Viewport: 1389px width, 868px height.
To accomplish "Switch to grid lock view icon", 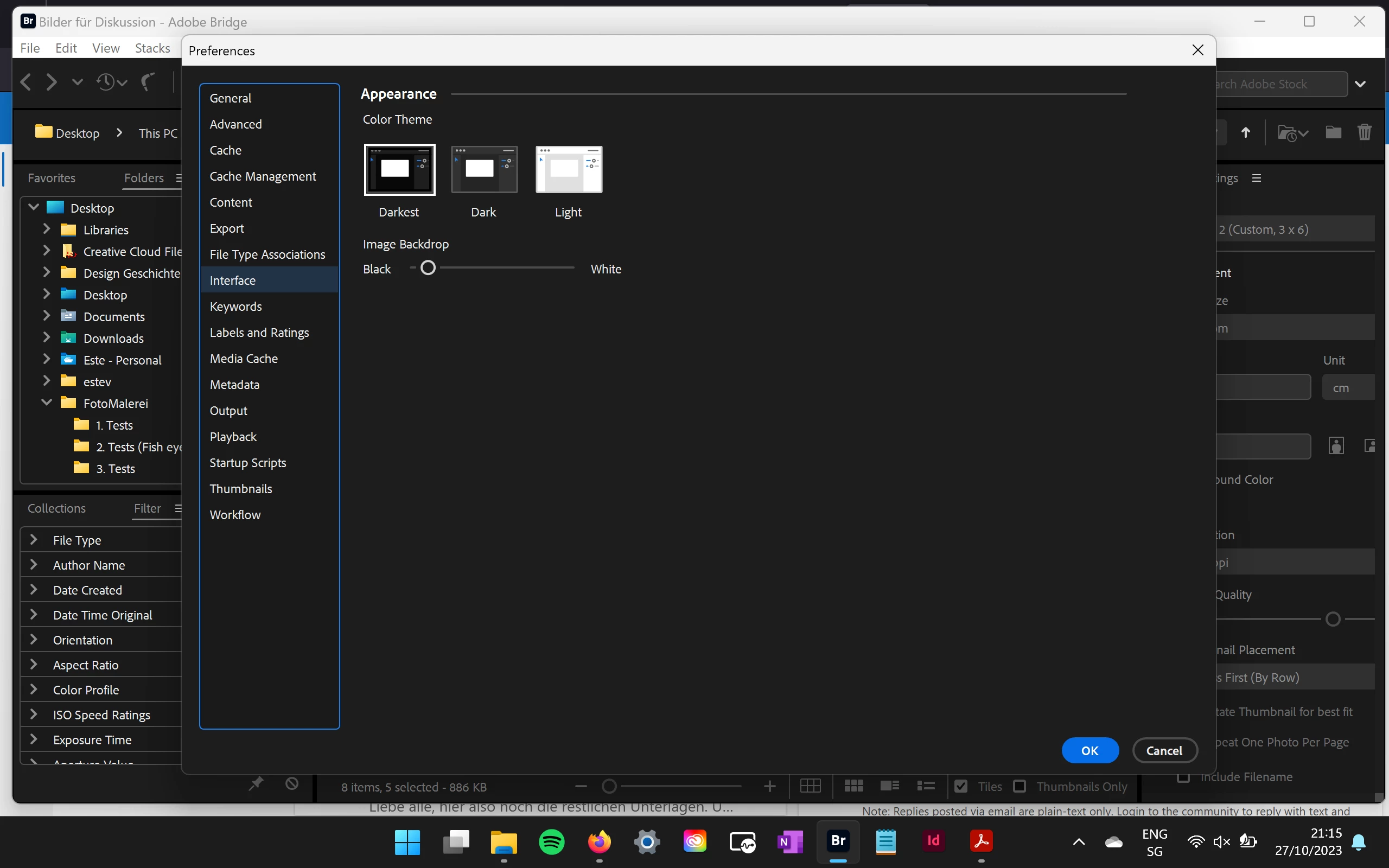I will (810, 786).
